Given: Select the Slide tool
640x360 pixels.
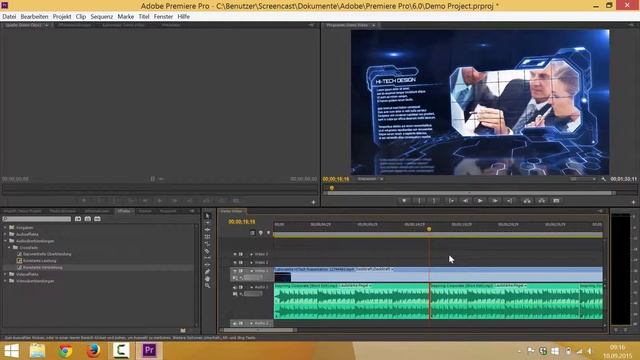Looking at the screenshot, I should [207, 265].
